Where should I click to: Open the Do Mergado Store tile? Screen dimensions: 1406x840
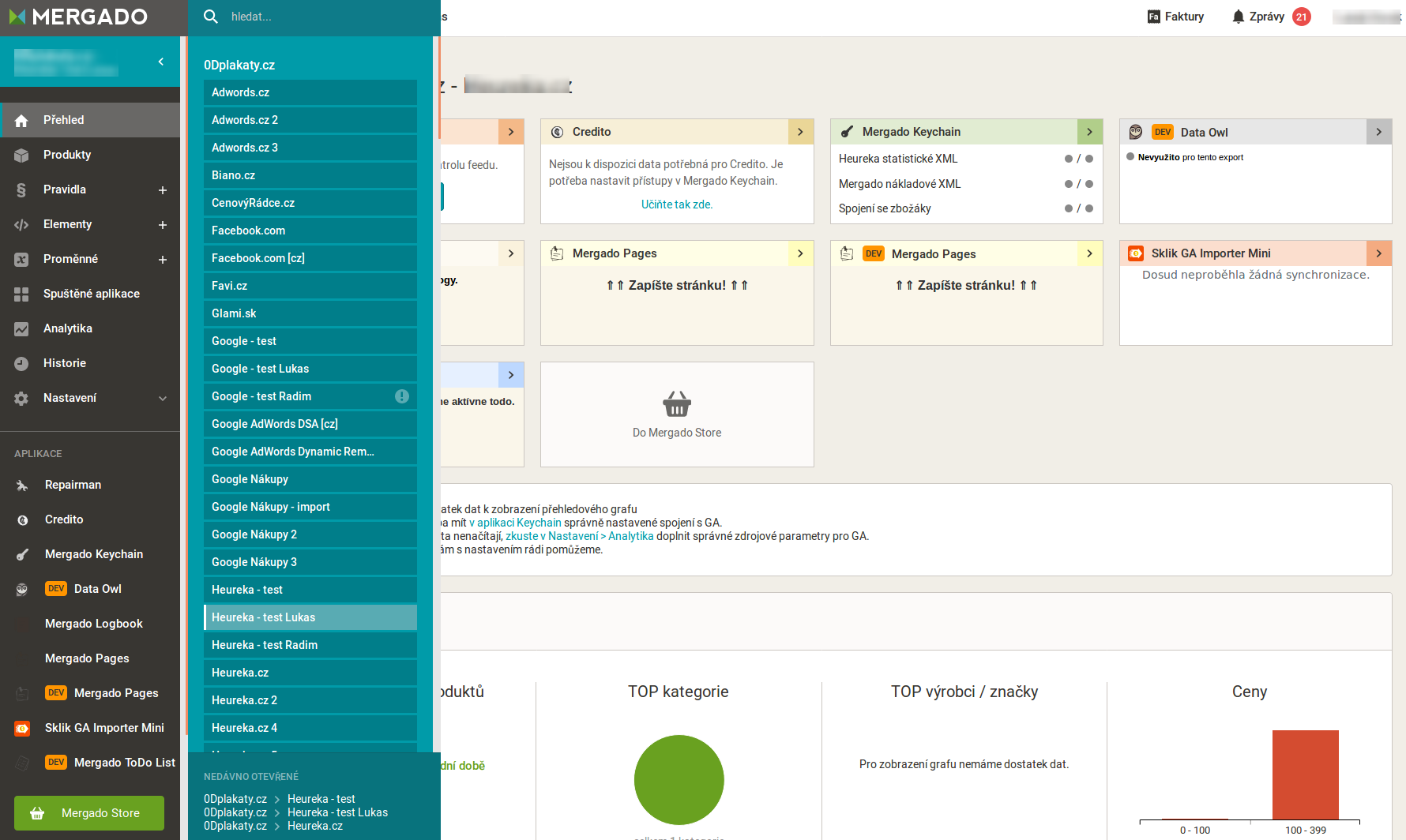pos(677,414)
